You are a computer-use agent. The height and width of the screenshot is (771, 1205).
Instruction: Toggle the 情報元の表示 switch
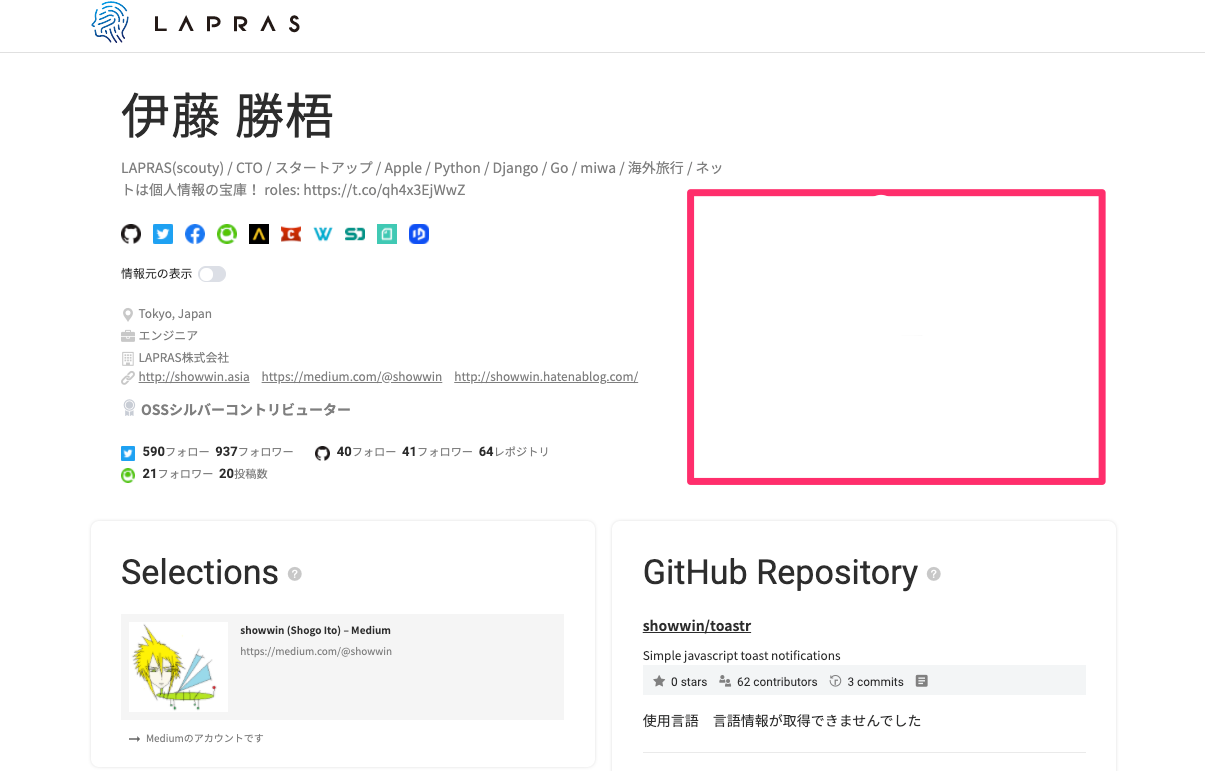212,274
